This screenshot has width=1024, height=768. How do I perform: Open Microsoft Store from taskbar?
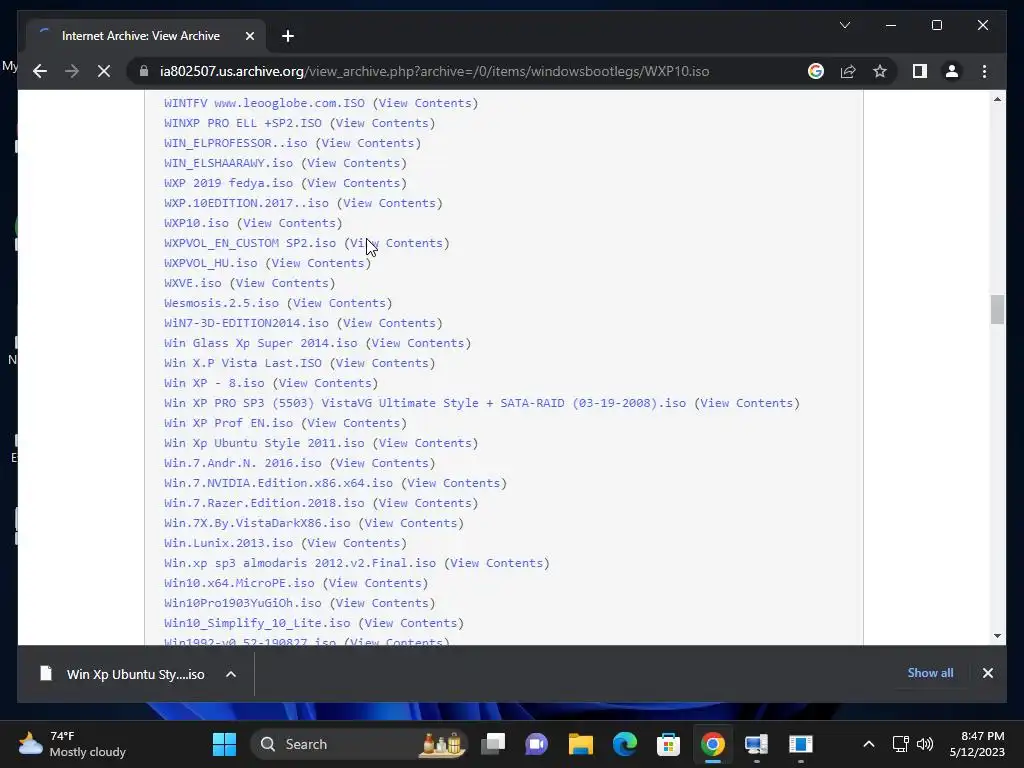pos(668,744)
